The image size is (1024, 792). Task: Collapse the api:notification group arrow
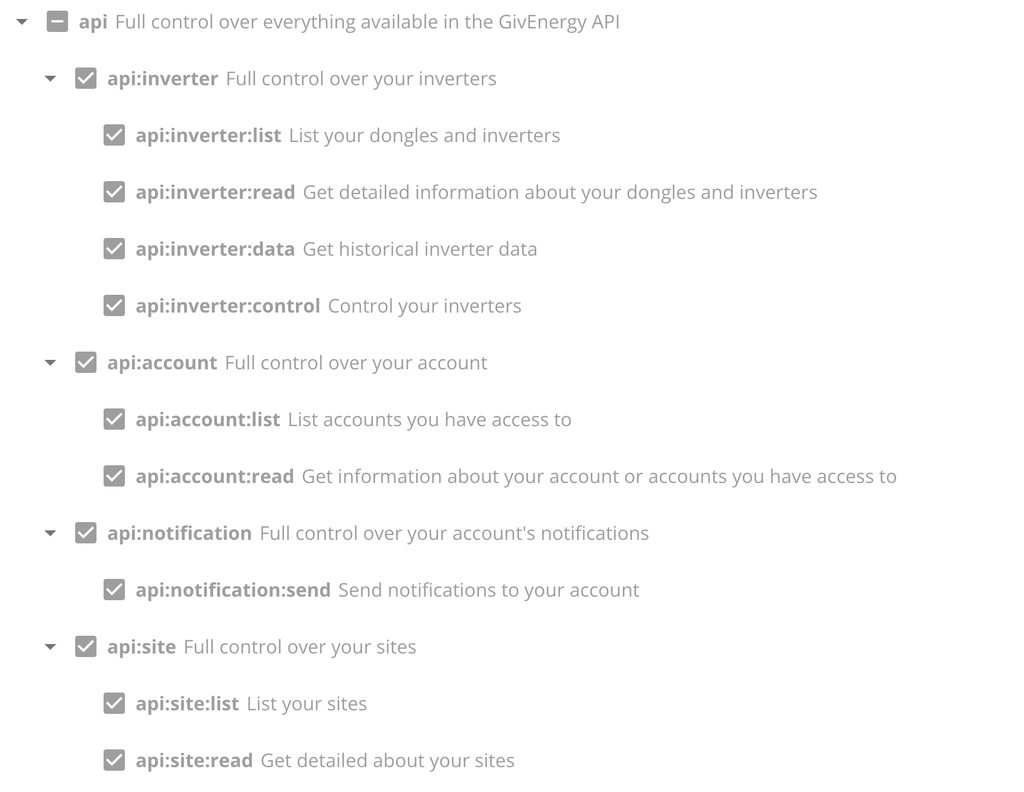point(50,534)
